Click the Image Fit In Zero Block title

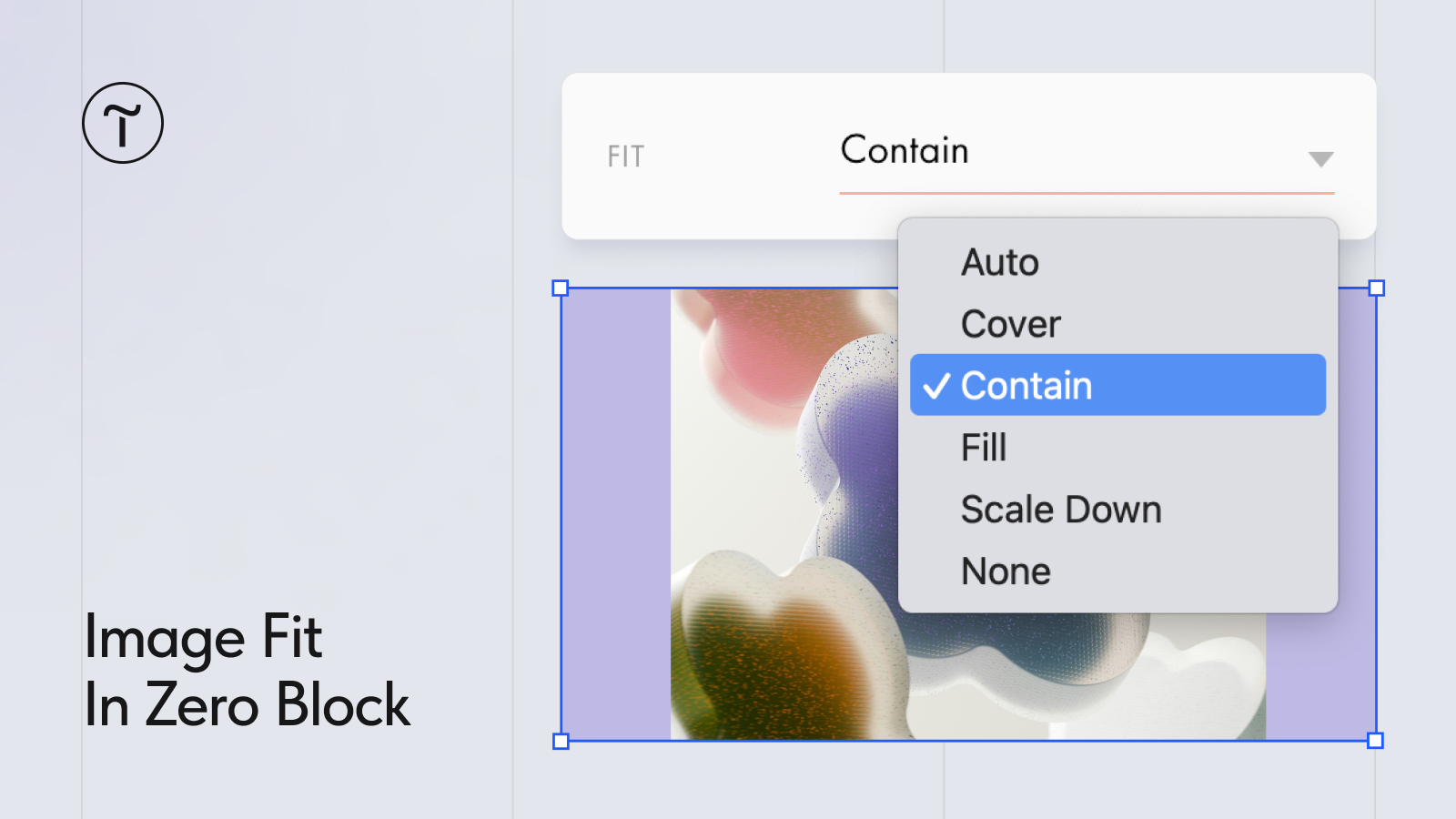pos(248,671)
